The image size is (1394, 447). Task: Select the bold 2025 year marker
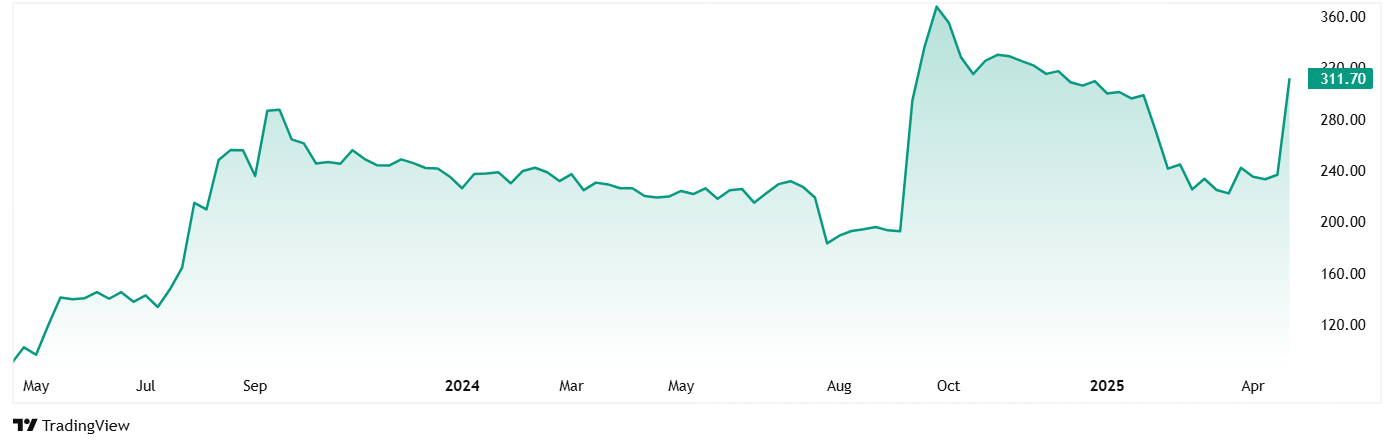coord(1107,386)
